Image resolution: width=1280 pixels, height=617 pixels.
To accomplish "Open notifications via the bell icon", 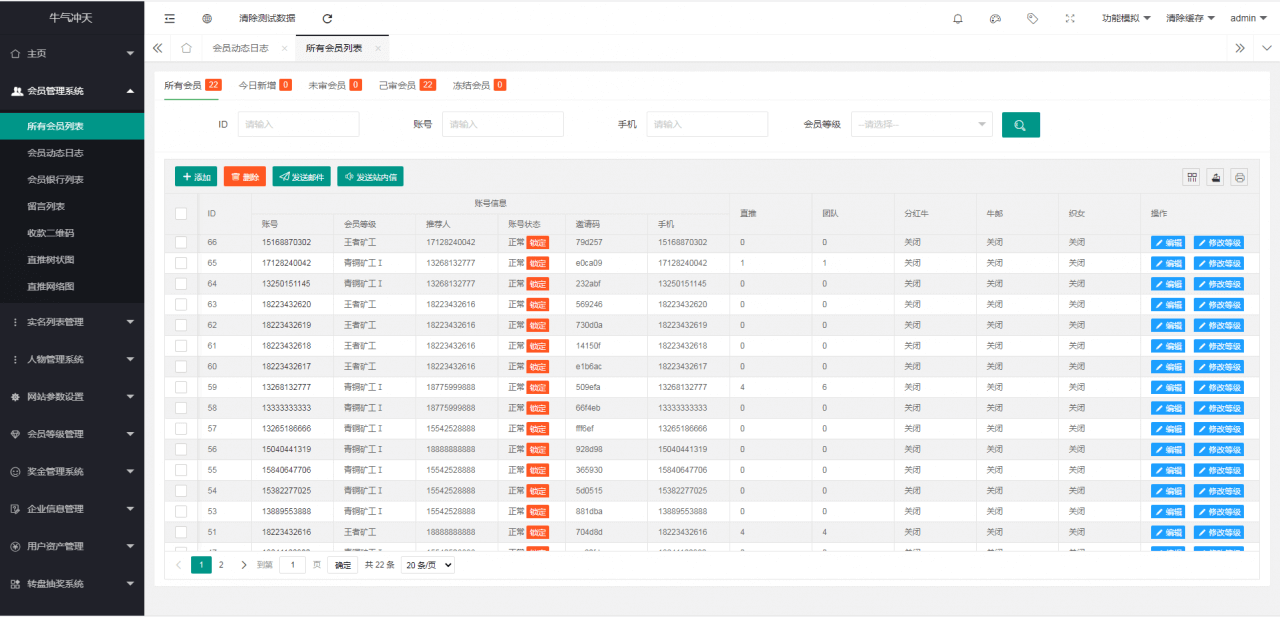I will [x=958, y=18].
